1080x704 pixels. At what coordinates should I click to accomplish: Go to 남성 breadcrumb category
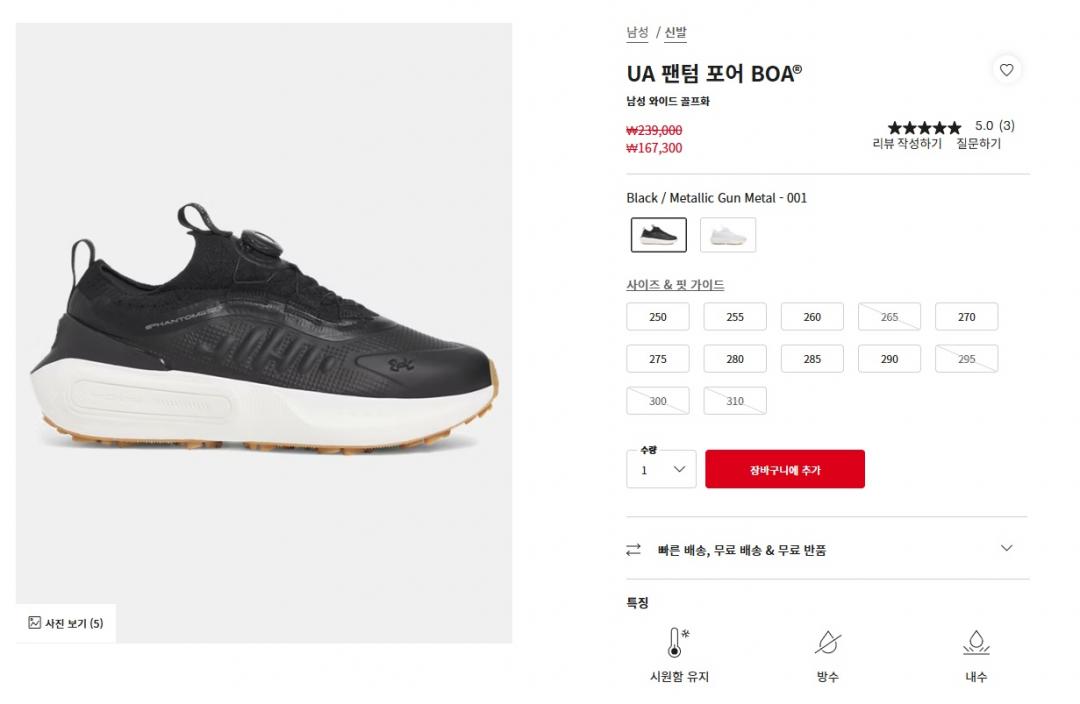pos(637,32)
